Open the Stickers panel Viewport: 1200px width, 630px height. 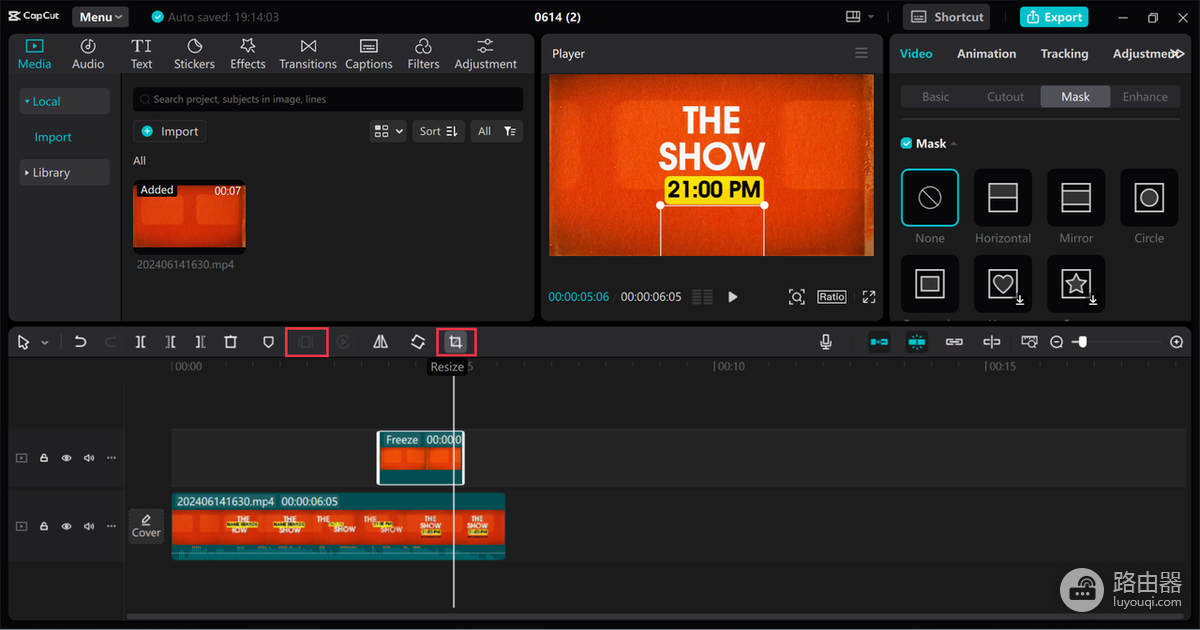point(194,54)
